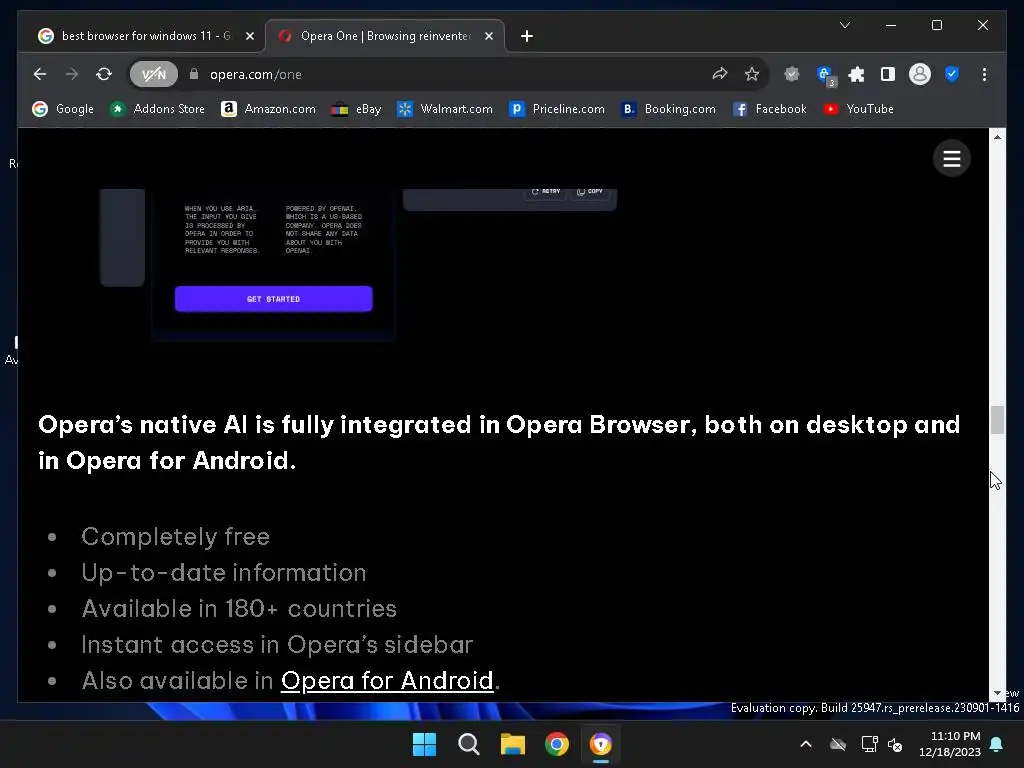Open the Priceline.com bookmark

[x=556, y=109]
